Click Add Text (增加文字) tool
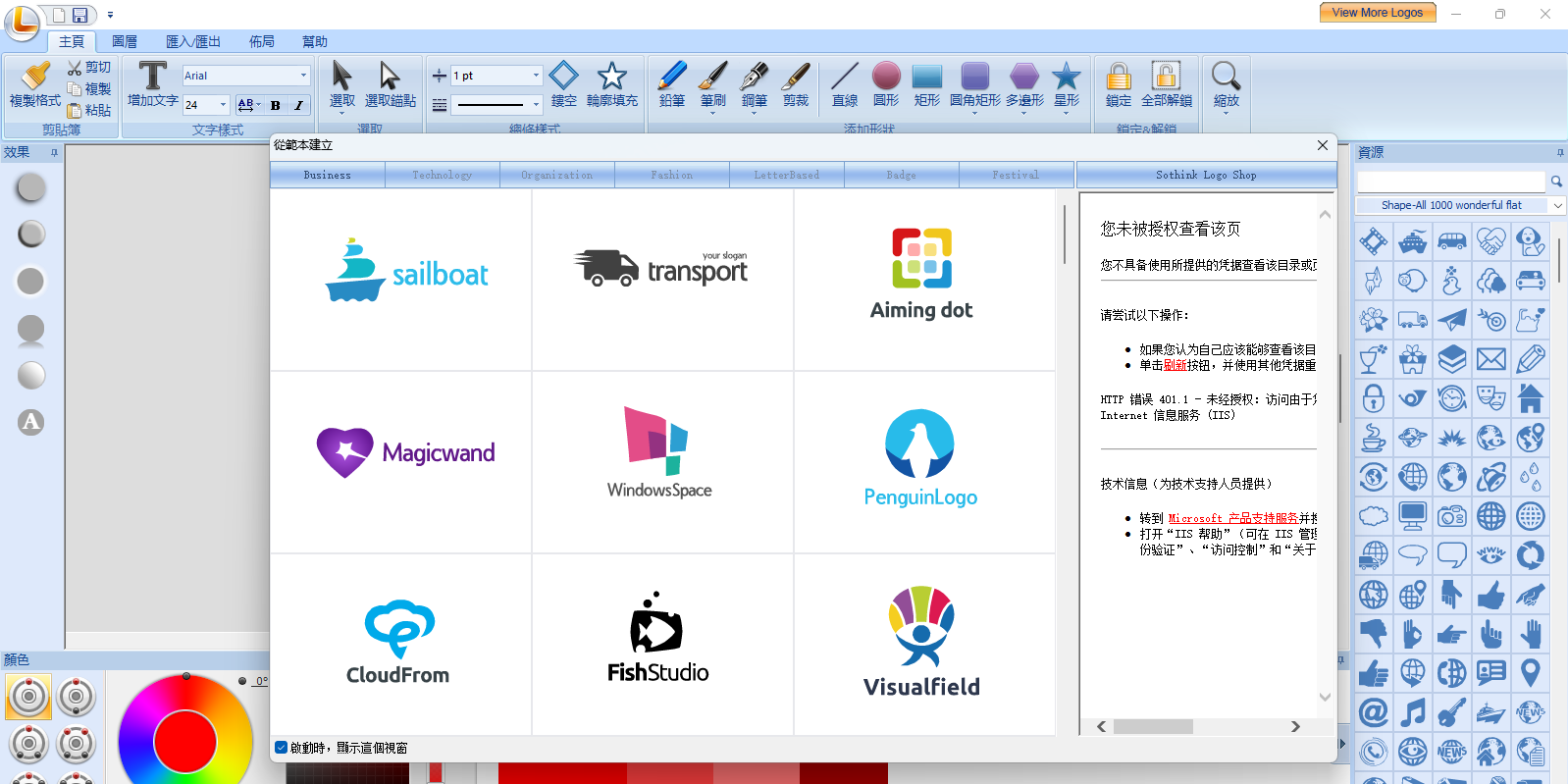Image resolution: width=1568 pixels, height=784 pixels. [153, 84]
